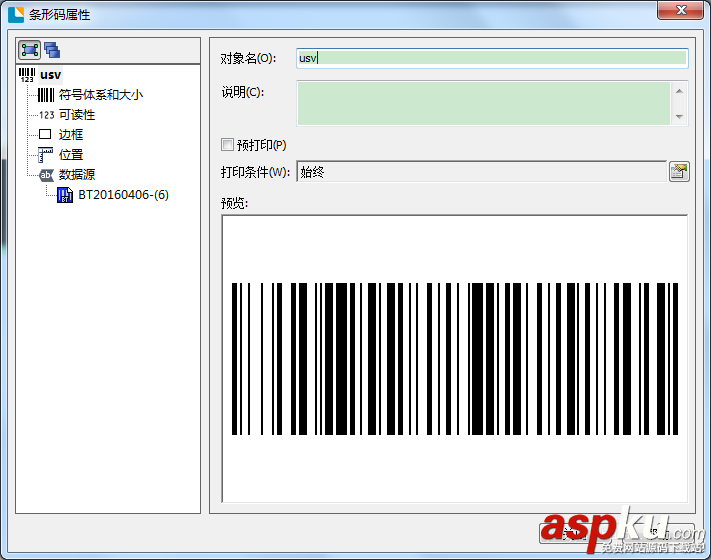Click the barcode icon beside 符号体系和大小

click(x=46, y=95)
